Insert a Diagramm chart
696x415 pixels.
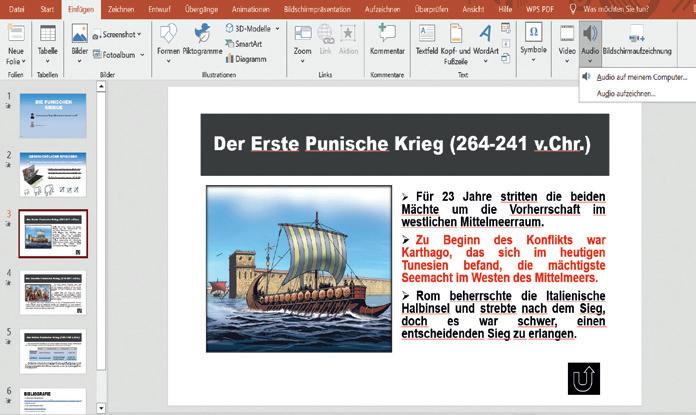click(243, 58)
